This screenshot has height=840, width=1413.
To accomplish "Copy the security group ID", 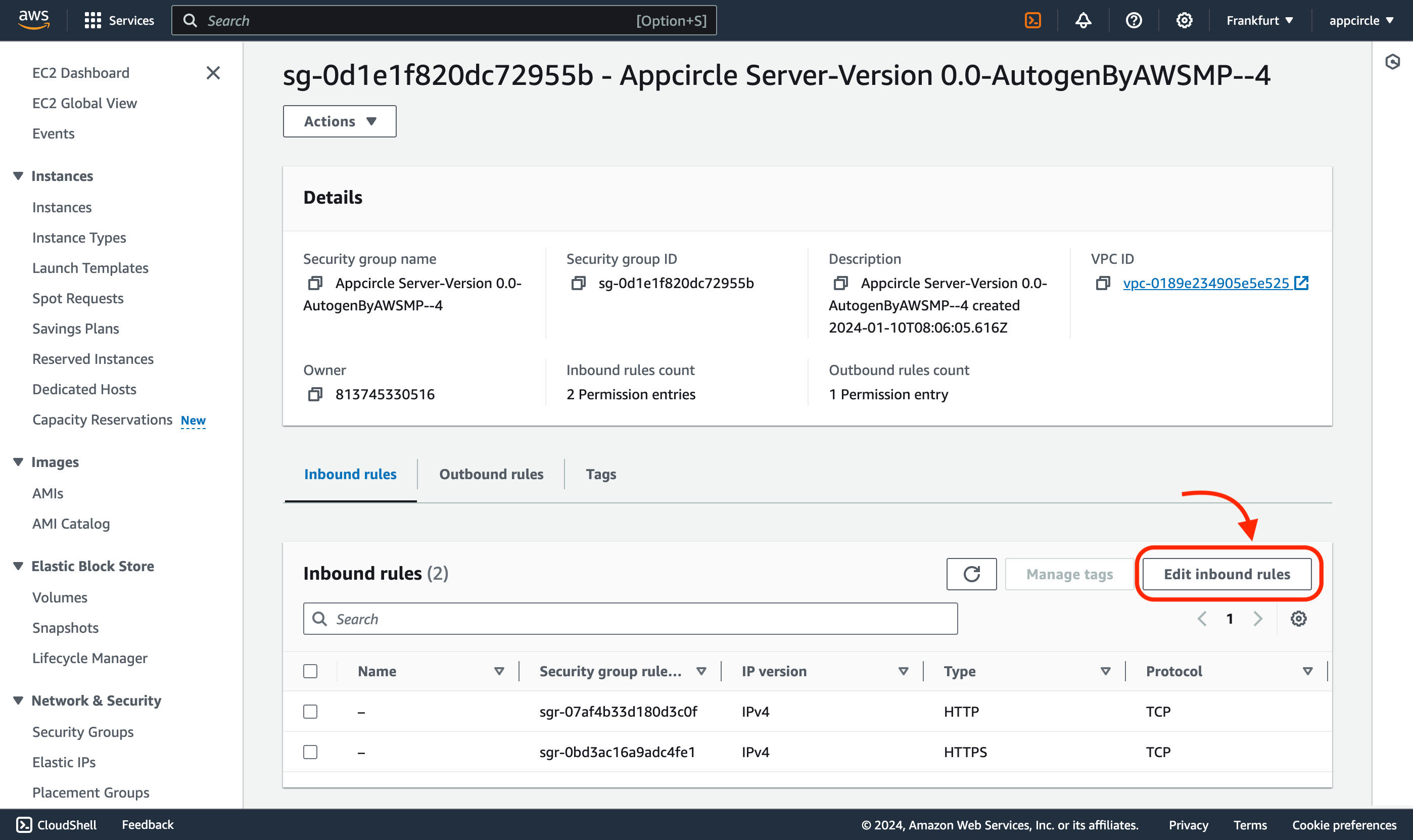I will pyautogui.click(x=578, y=283).
